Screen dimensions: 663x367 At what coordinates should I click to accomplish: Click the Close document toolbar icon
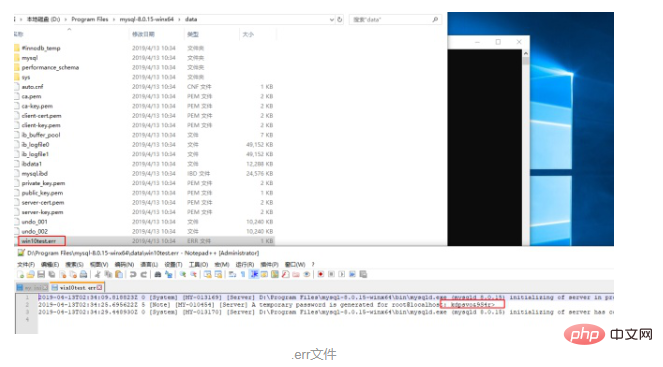pos(63,274)
